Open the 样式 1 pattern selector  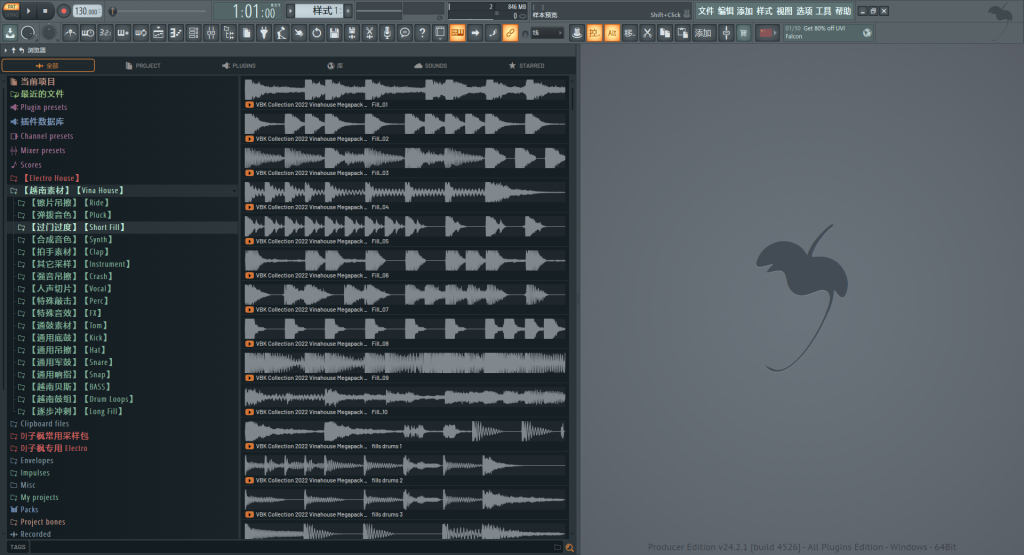pos(319,11)
